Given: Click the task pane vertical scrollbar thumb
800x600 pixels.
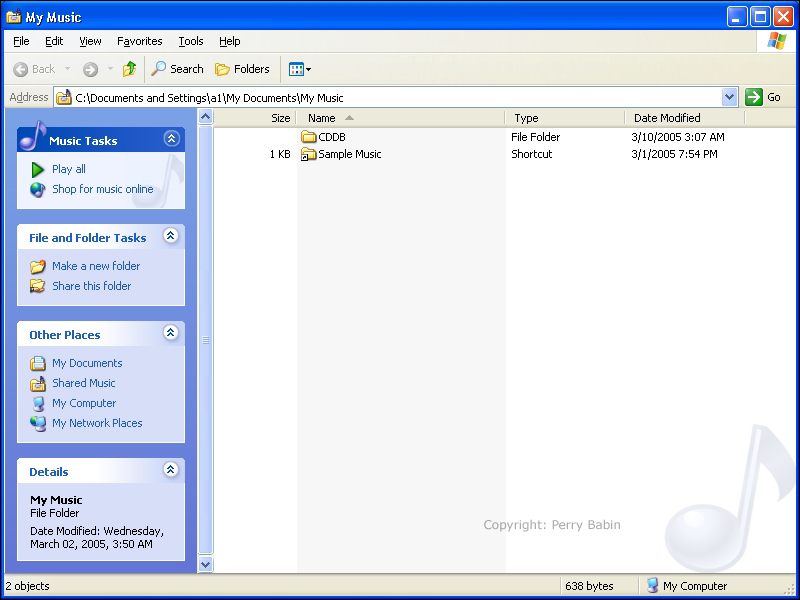Looking at the screenshot, I should point(205,340).
